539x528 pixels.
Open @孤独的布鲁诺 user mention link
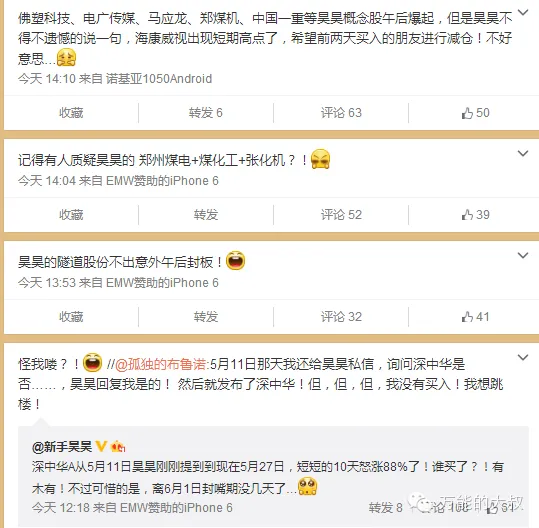point(161,364)
